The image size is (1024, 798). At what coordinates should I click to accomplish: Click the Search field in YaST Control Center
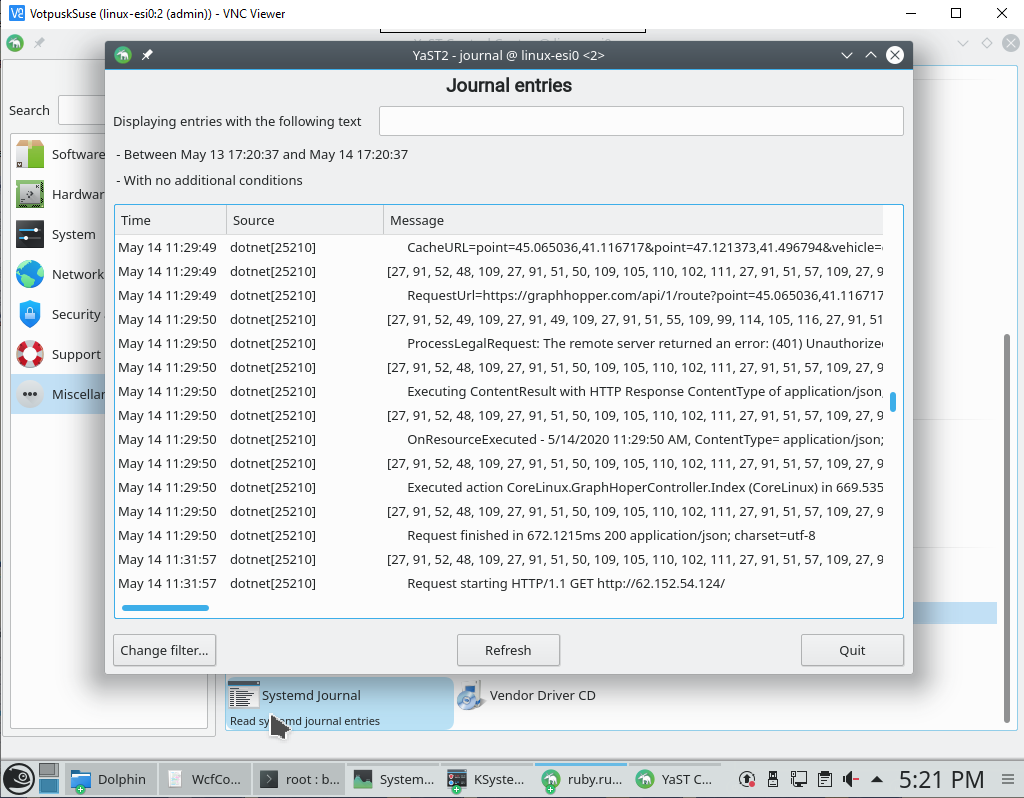click(x=82, y=110)
